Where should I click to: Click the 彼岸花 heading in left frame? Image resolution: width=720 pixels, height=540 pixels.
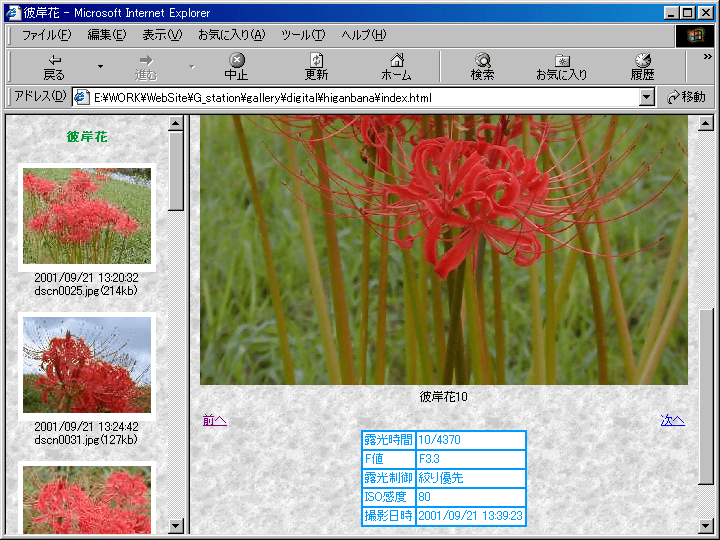click(87, 136)
